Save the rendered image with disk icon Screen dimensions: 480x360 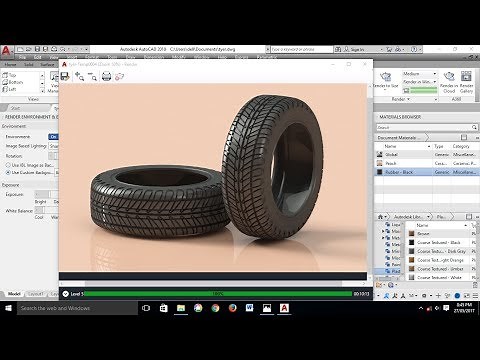click(65, 76)
